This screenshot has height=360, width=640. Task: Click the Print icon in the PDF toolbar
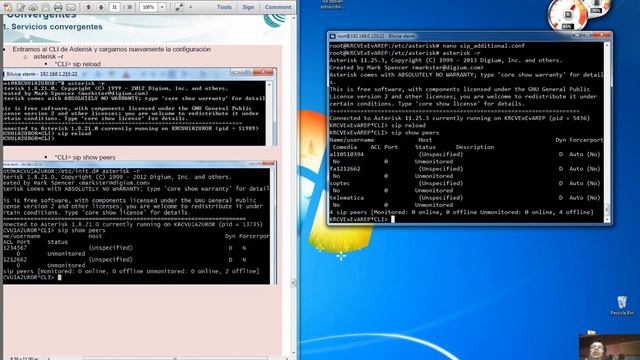pyautogui.click(x=58, y=7)
